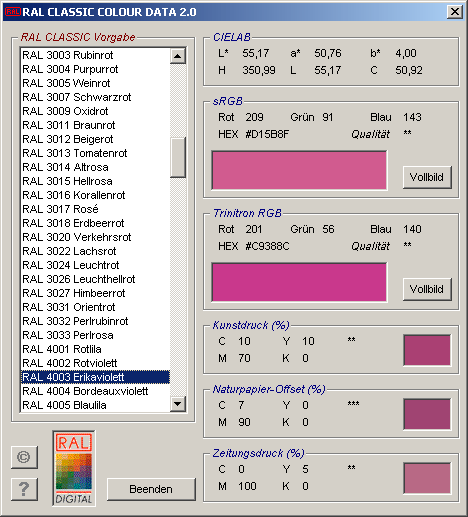Select RAL 3022 Lachsrot in the list
Screen dimensions: 468x517
pyautogui.click(x=95, y=251)
